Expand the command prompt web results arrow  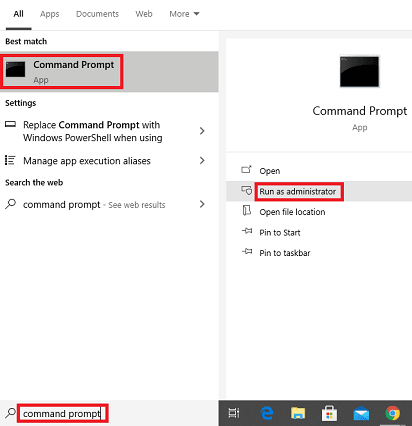[x=202, y=204]
